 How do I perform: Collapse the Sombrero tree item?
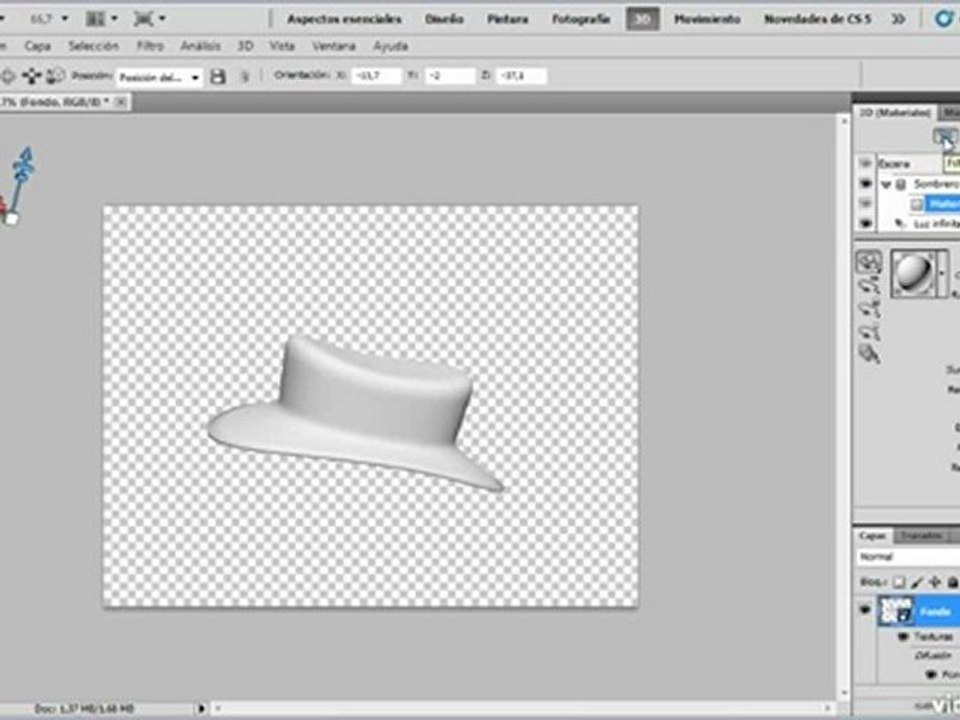click(x=886, y=184)
